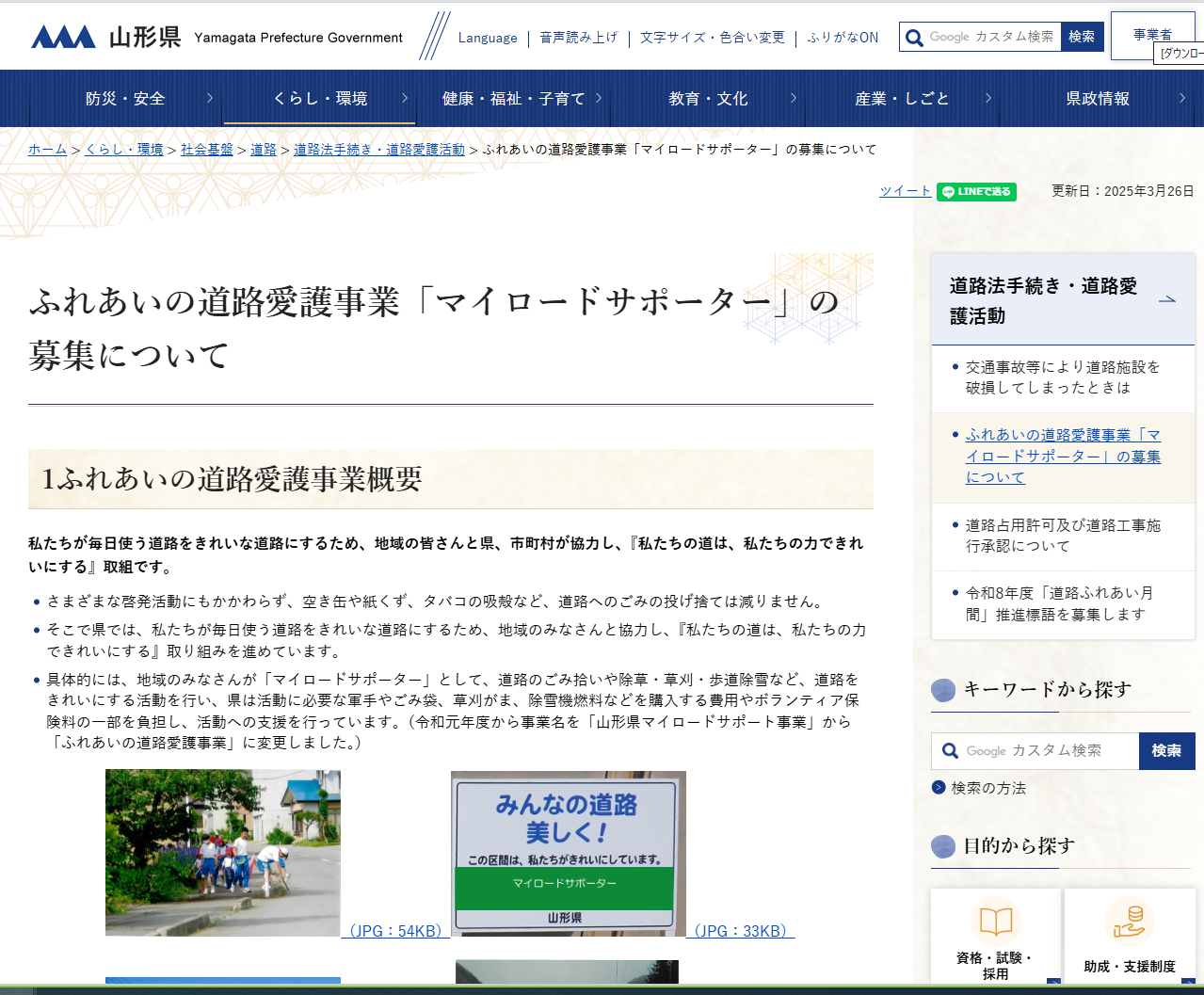Open the Language selection menu
This screenshot has height=995, width=1204.
[488, 38]
